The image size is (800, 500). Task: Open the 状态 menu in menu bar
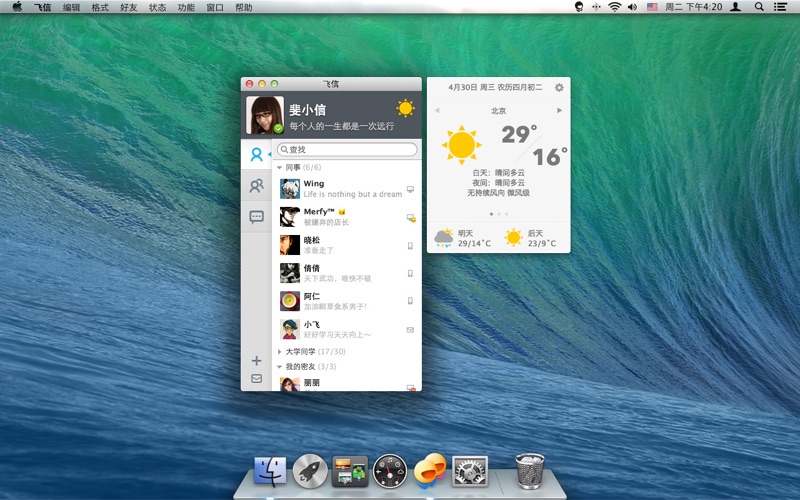pyautogui.click(x=158, y=7)
